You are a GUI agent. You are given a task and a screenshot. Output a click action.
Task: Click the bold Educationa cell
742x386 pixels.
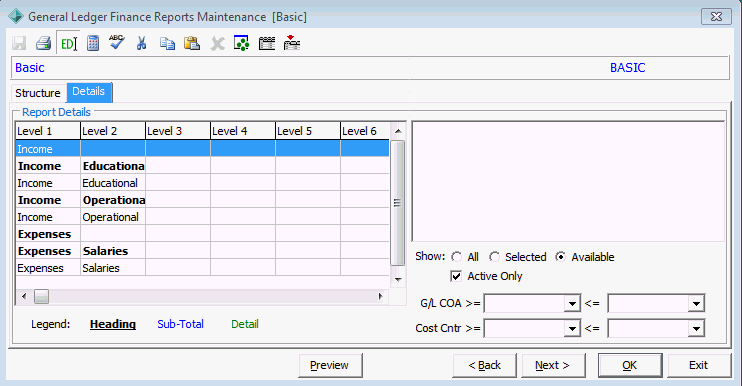[x=113, y=166]
